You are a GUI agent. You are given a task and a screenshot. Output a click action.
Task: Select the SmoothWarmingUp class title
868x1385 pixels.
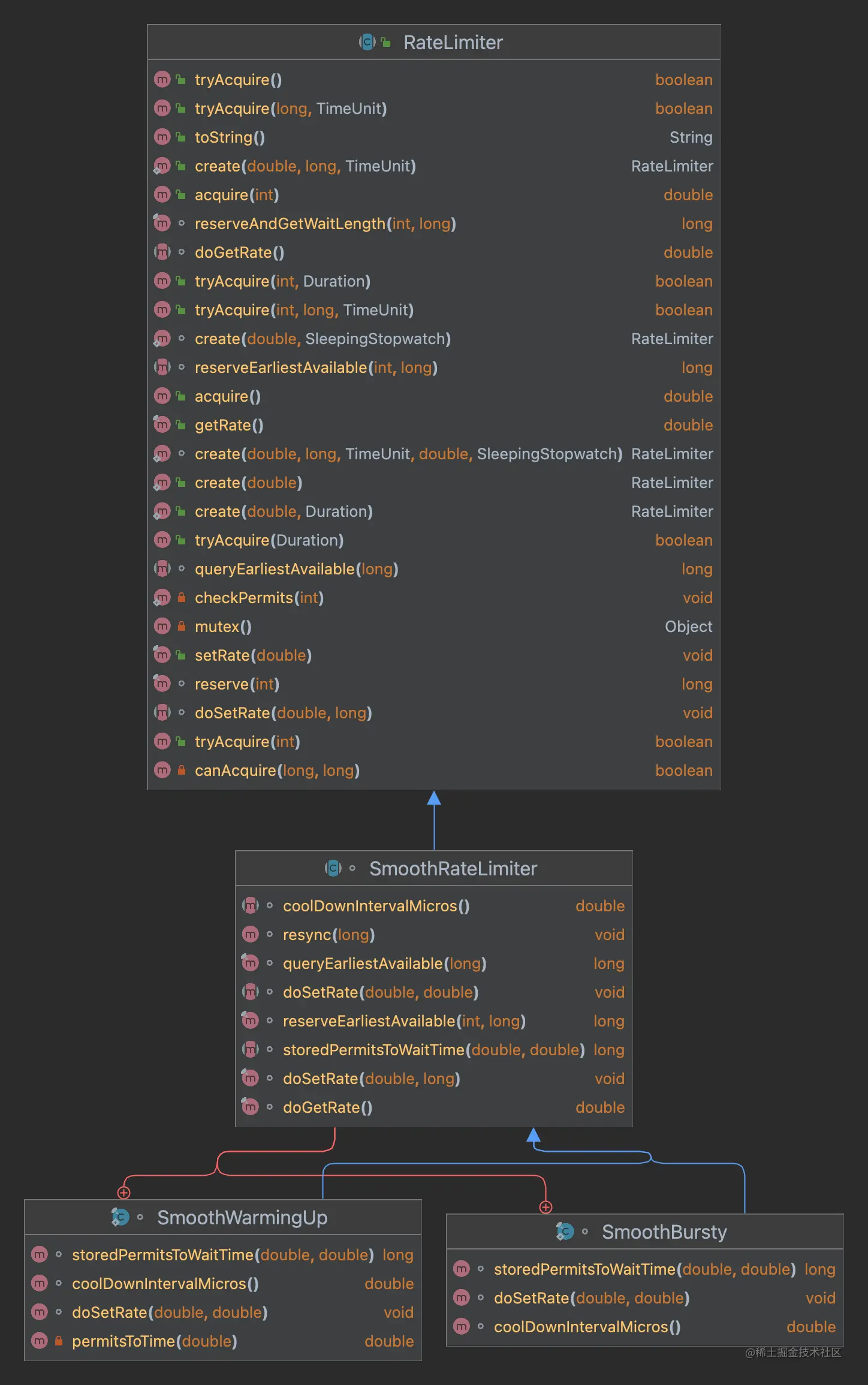(242, 1217)
